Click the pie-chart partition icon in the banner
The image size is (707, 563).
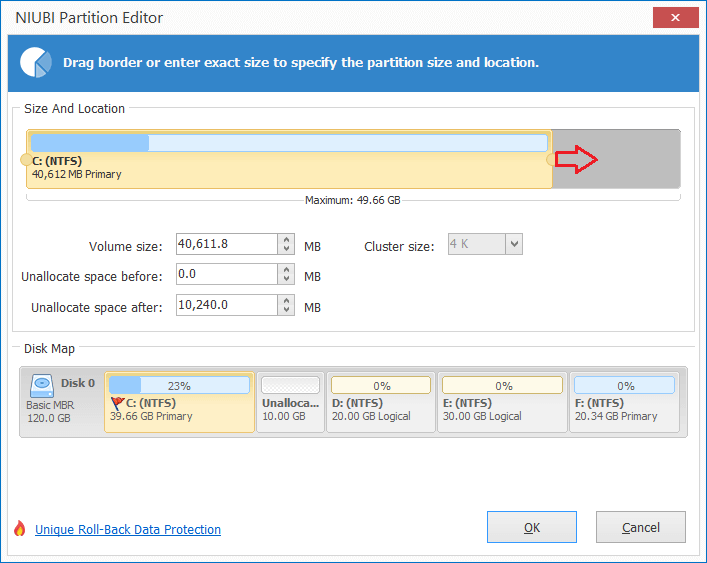tap(36, 62)
